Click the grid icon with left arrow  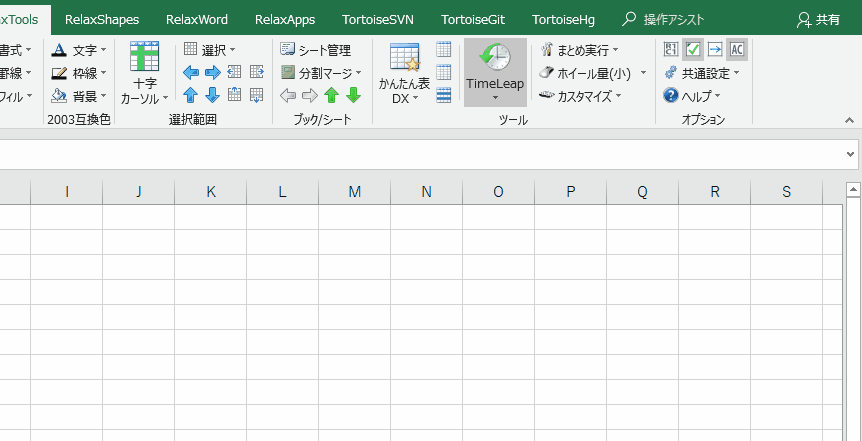[235, 71]
